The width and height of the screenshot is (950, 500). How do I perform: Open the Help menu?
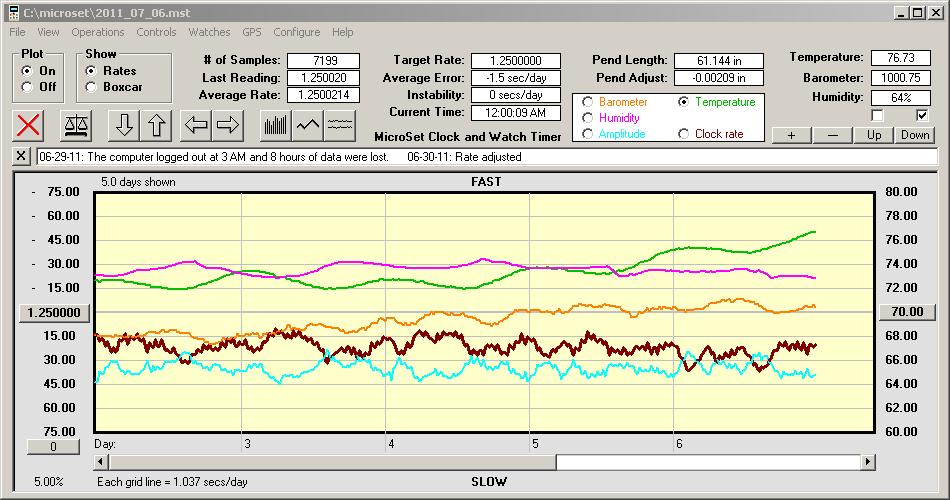pyautogui.click(x=342, y=32)
